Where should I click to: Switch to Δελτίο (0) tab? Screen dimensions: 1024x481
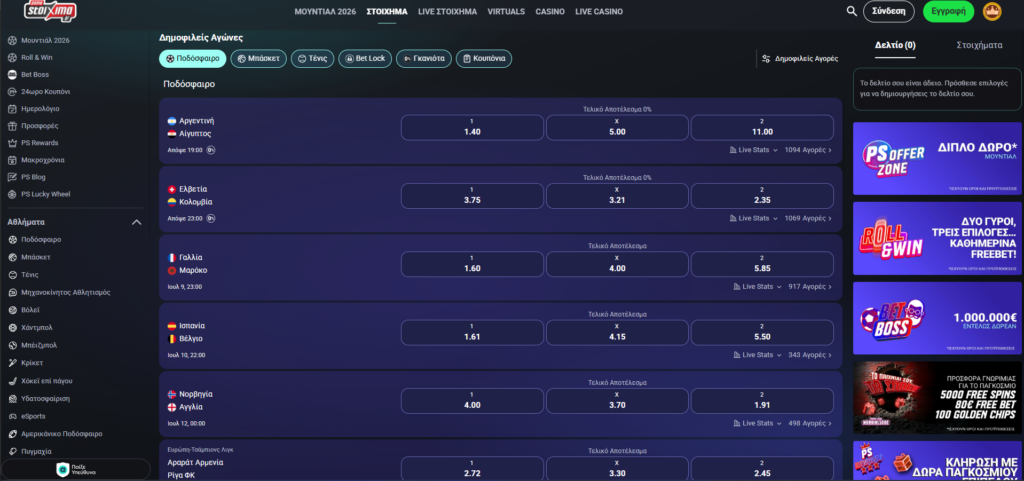point(895,45)
